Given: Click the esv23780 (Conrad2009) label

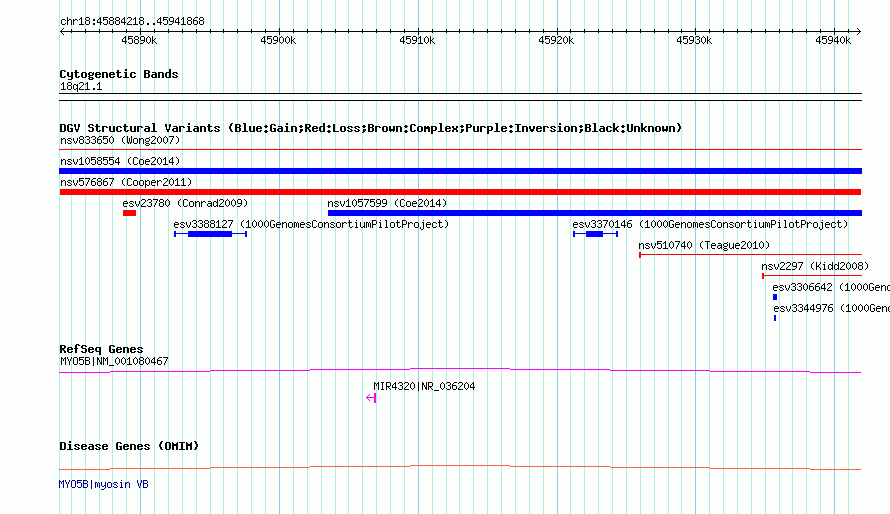Looking at the screenshot, I should pyautogui.click(x=185, y=203).
